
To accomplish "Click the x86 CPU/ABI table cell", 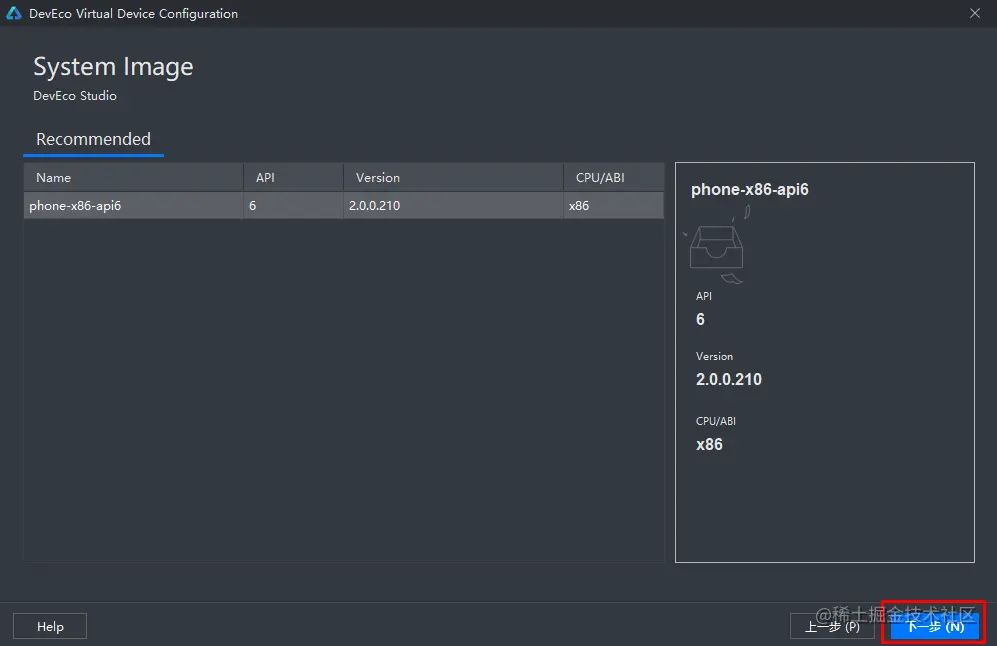I will pyautogui.click(x=614, y=205).
